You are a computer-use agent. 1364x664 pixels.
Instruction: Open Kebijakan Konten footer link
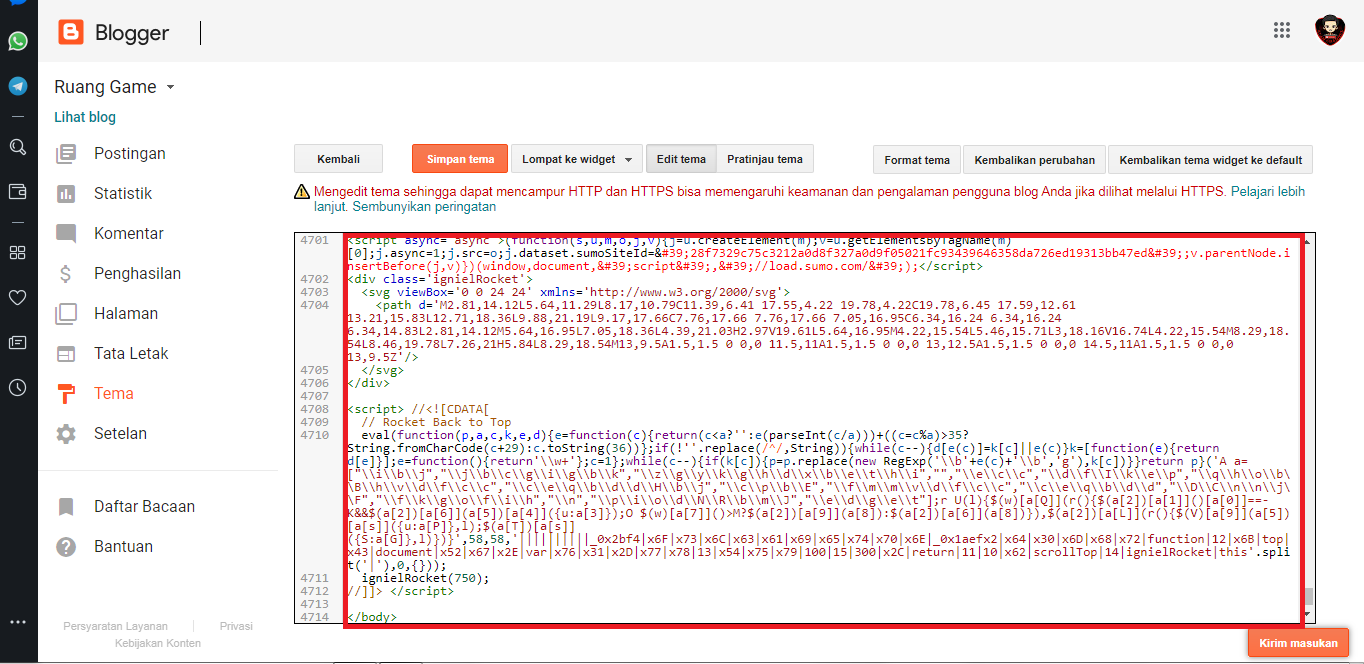[x=158, y=643]
